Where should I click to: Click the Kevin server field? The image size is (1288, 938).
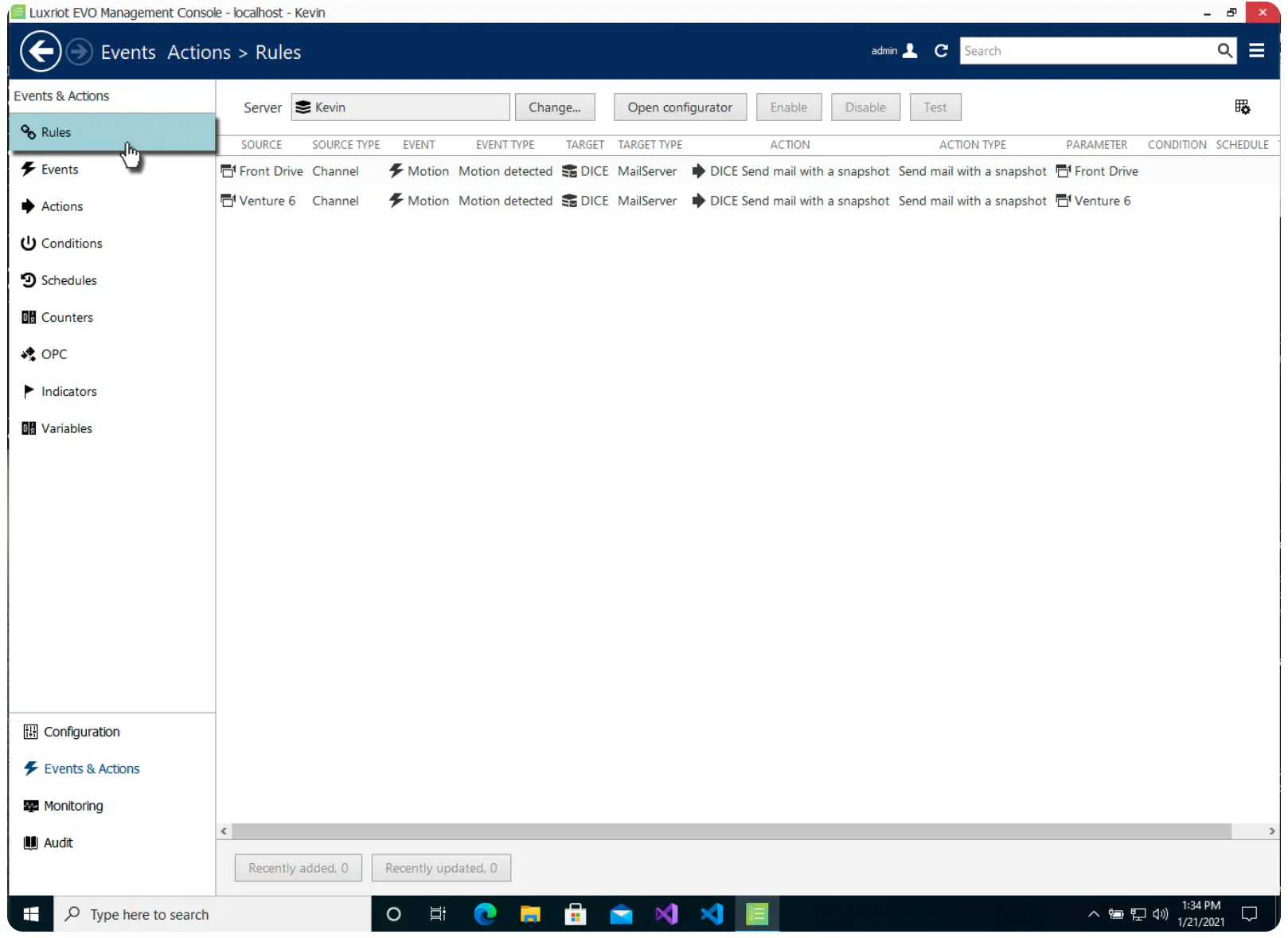400,107
